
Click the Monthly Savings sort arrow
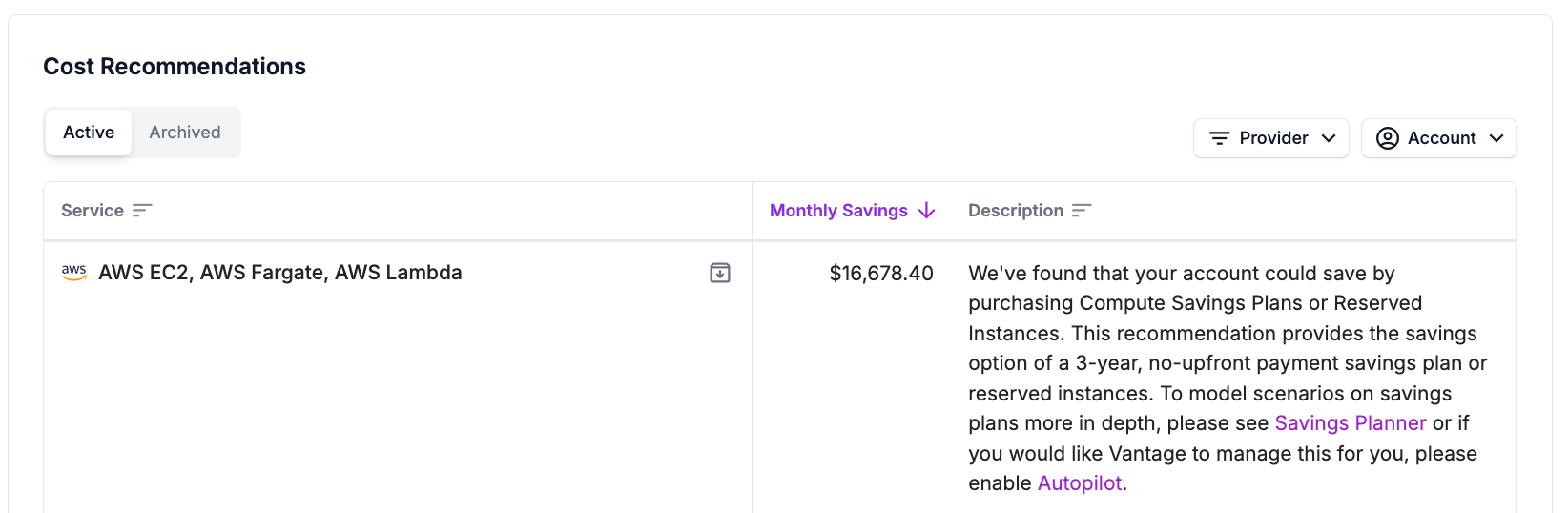[x=926, y=211]
